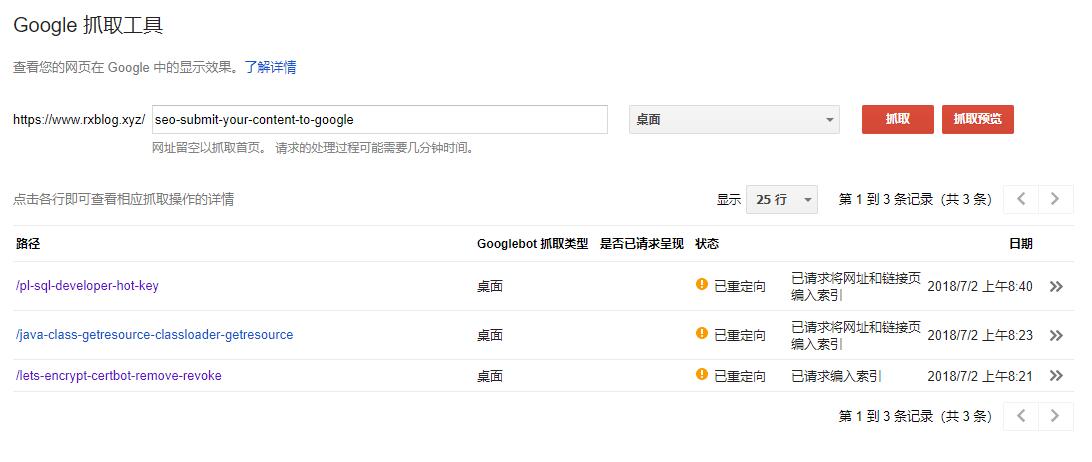Open the 了解详情 link
This screenshot has width=1092, height=462.
(270, 68)
